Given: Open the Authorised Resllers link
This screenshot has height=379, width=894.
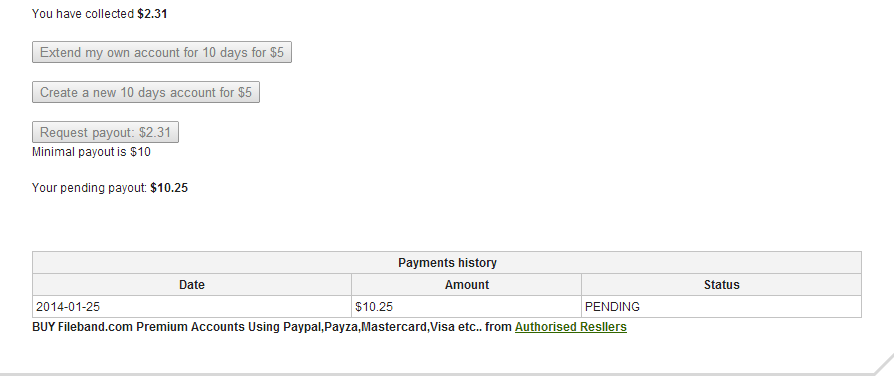Looking at the screenshot, I should point(571,327).
